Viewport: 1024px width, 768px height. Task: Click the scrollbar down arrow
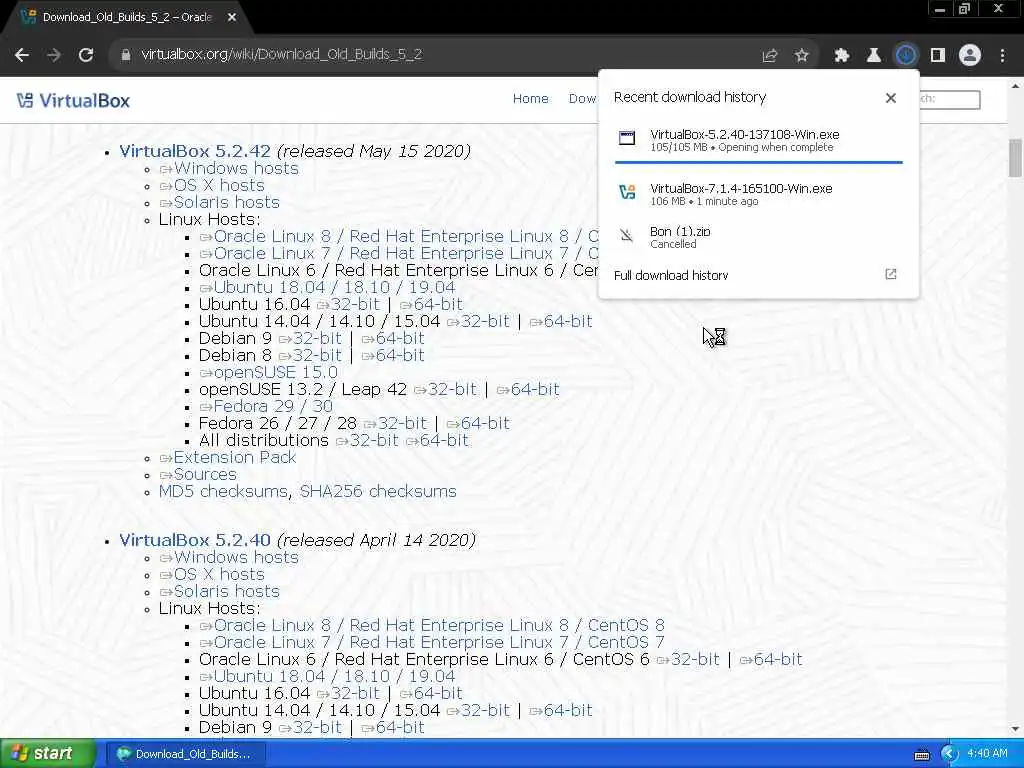(1015, 729)
